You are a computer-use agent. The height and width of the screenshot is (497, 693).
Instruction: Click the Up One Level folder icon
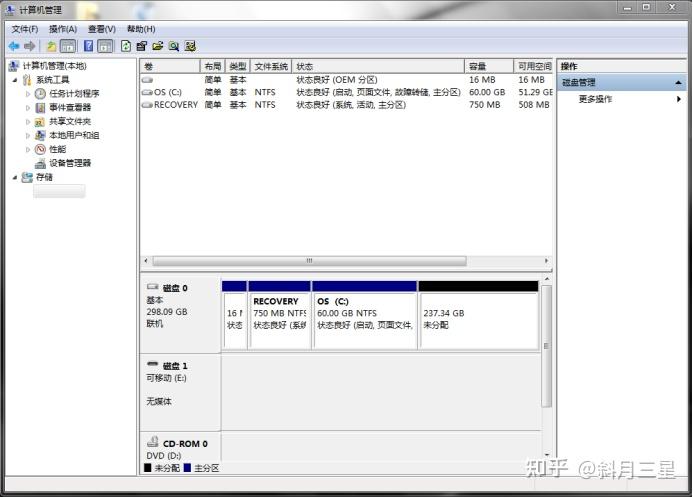pyautogui.click(x=51, y=46)
